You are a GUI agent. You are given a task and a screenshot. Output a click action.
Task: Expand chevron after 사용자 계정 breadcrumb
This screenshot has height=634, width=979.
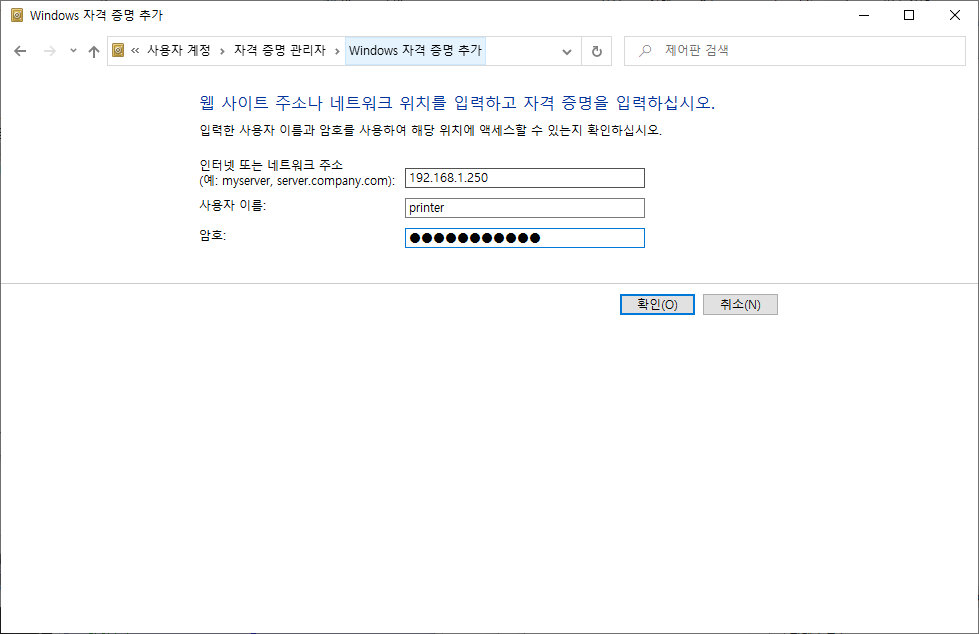[x=222, y=51]
